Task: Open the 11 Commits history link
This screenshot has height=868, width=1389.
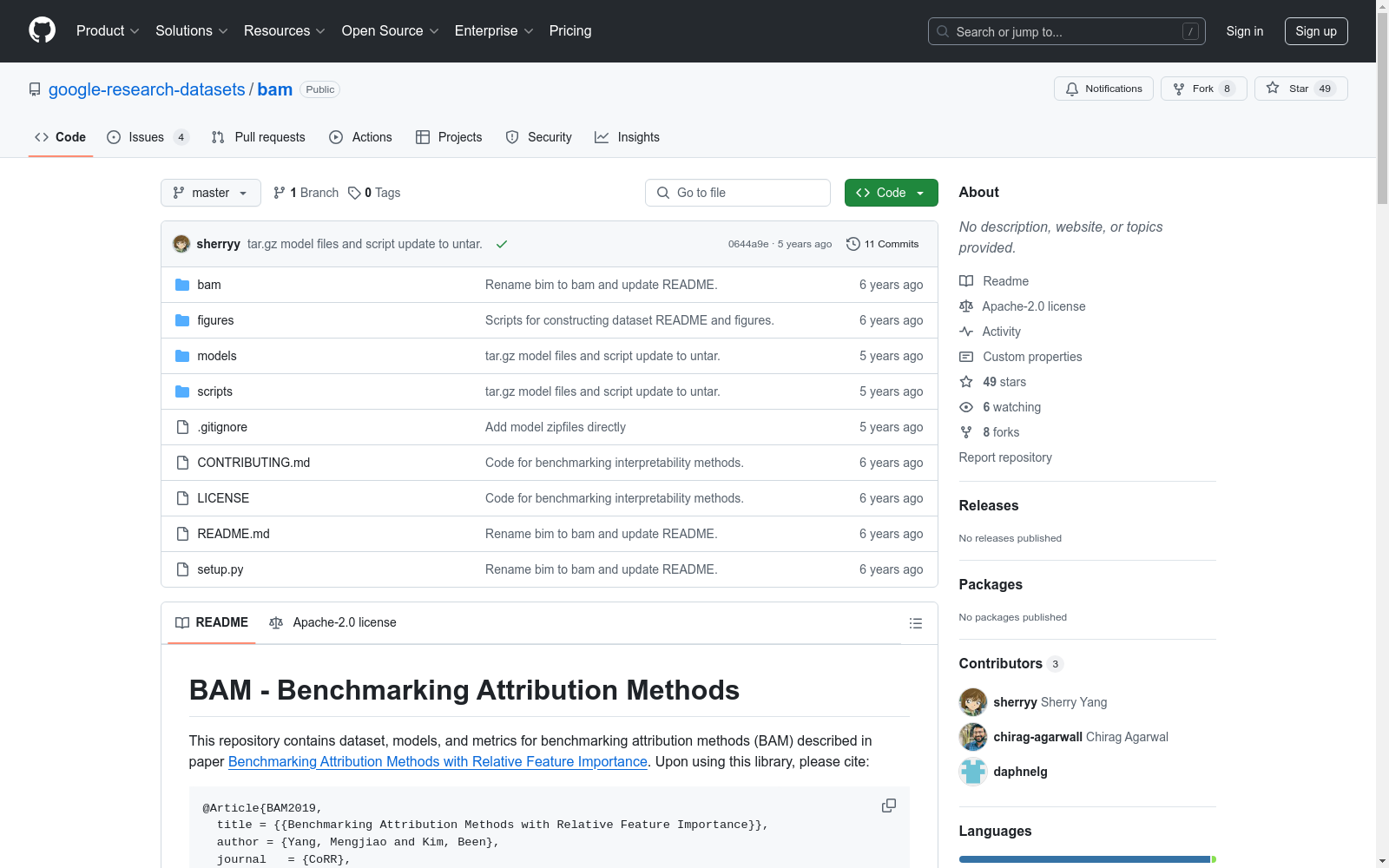Action: point(882,244)
